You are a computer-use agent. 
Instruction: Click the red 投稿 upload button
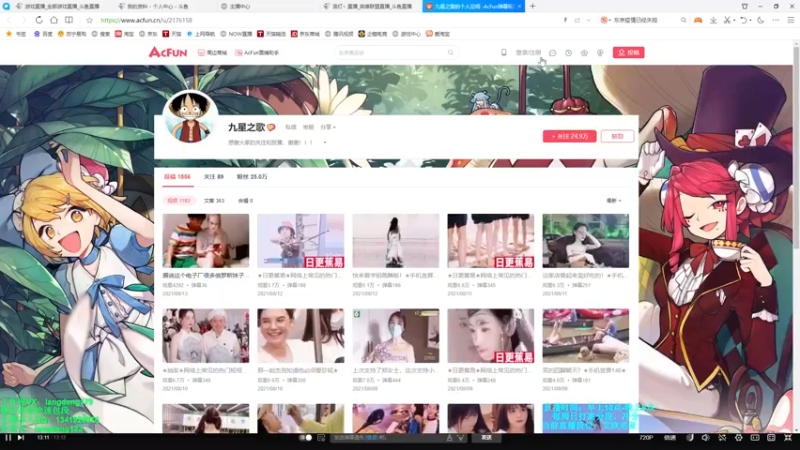(x=629, y=53)
